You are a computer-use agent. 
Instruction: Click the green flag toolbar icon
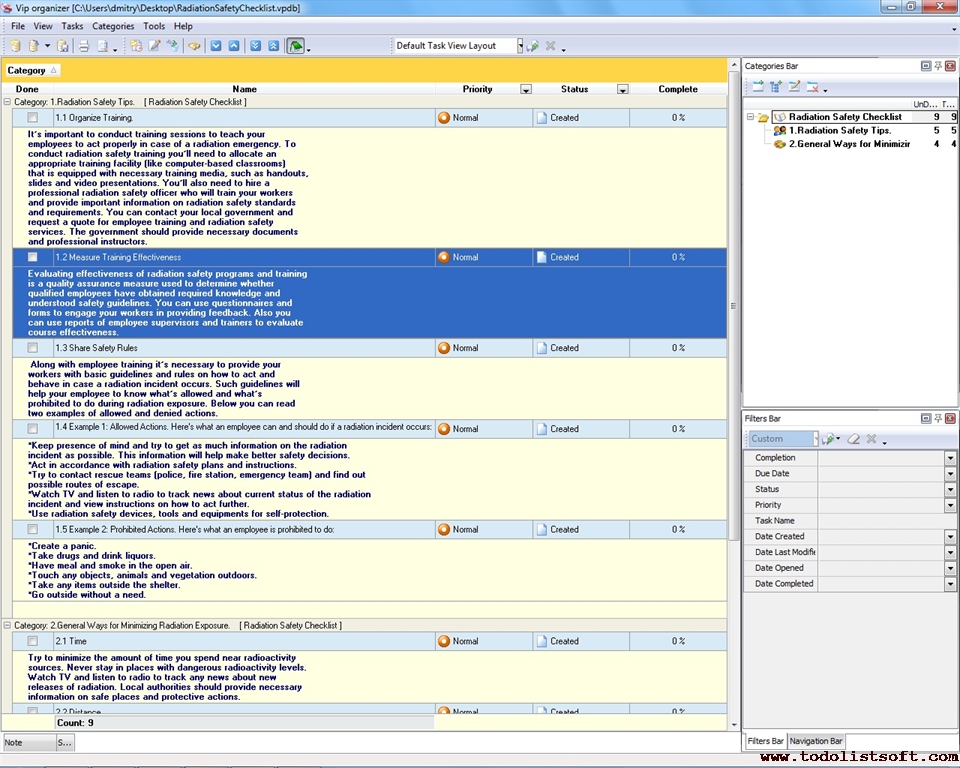(295, 46)
